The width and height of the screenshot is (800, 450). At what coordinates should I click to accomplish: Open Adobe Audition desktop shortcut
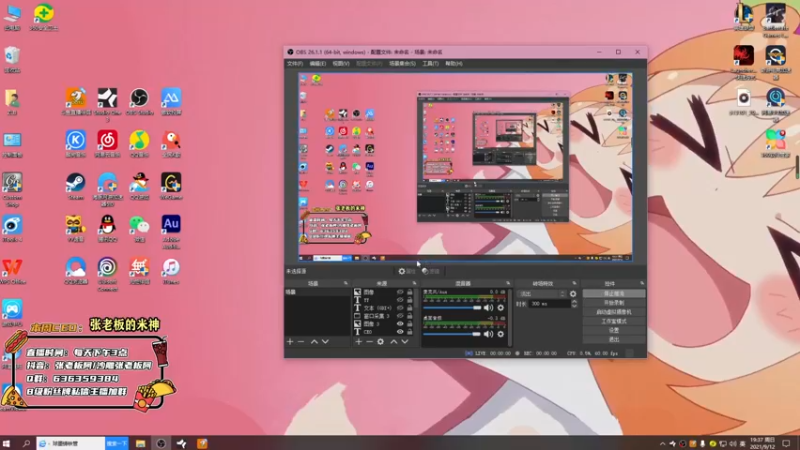pyautogui.click(x=171, y=232)
